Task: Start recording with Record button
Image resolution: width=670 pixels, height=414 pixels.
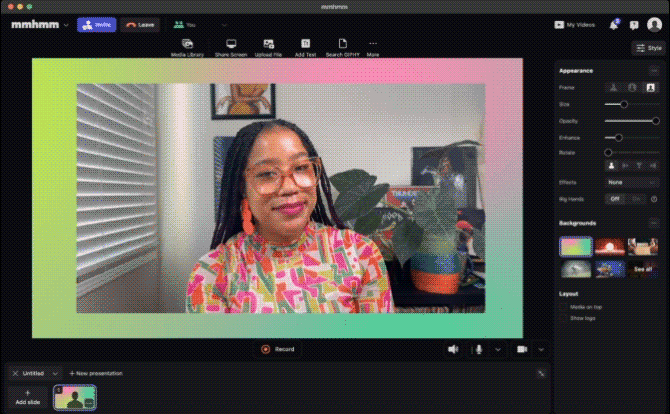Action: click(278, 349)
